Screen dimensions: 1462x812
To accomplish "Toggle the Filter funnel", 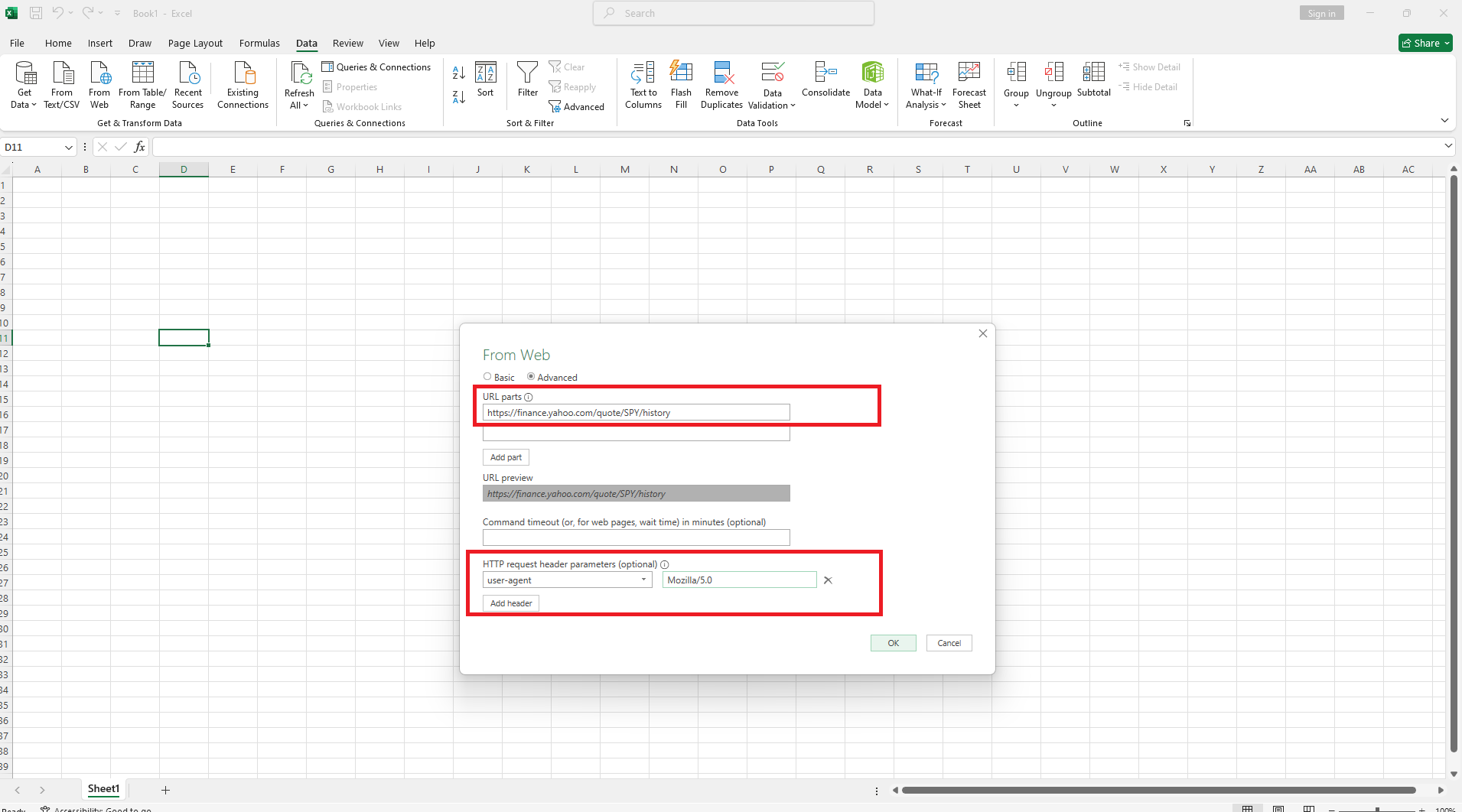I will (x=527, y=80).
